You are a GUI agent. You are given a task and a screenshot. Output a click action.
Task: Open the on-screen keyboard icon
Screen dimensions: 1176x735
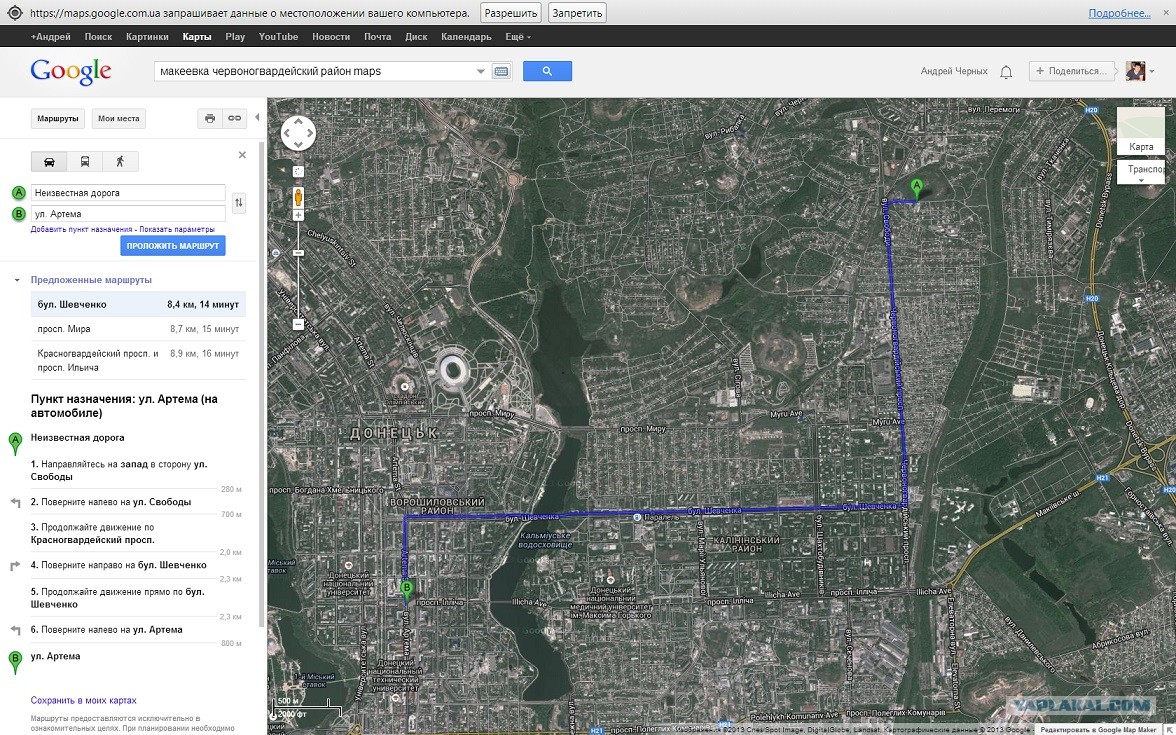pyautogui.click(x=501, y=71)
